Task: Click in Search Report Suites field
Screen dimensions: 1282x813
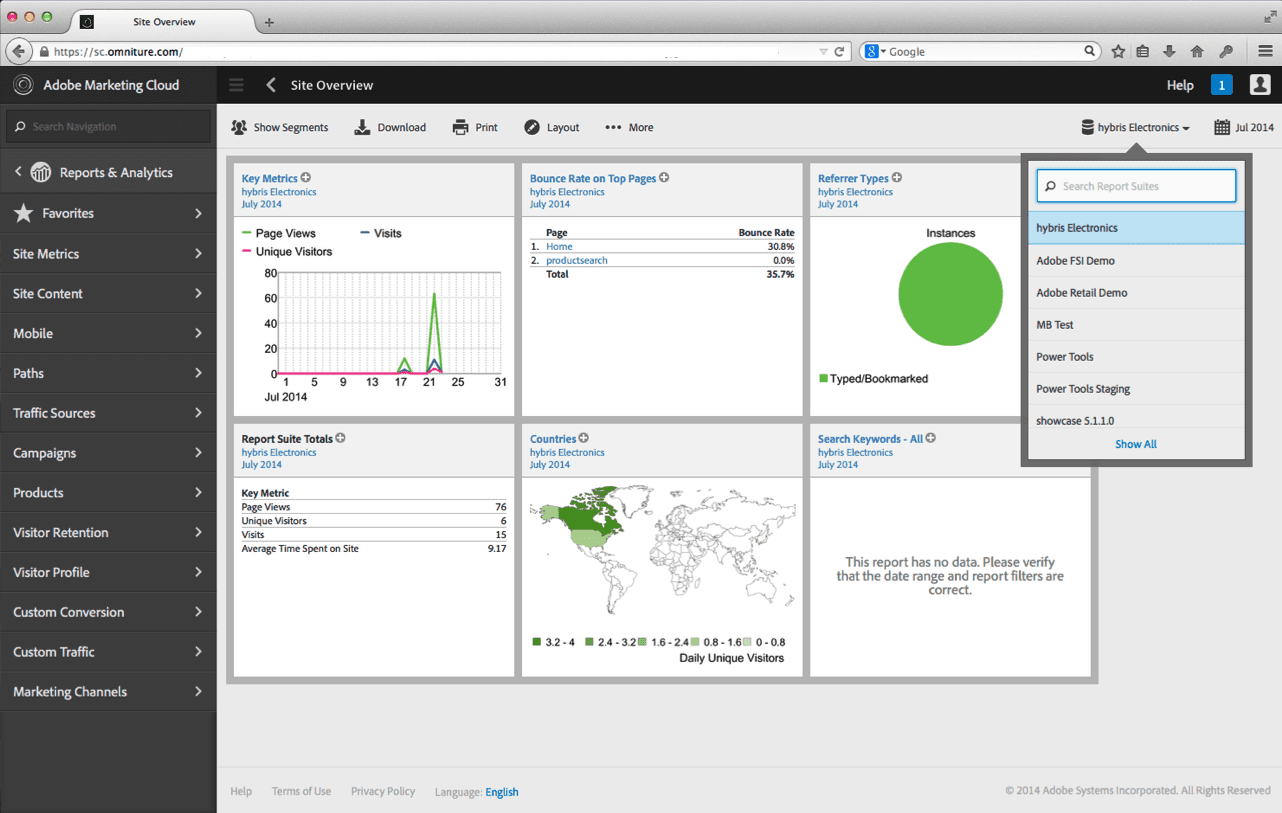Action: click(x=1136, y=186)
